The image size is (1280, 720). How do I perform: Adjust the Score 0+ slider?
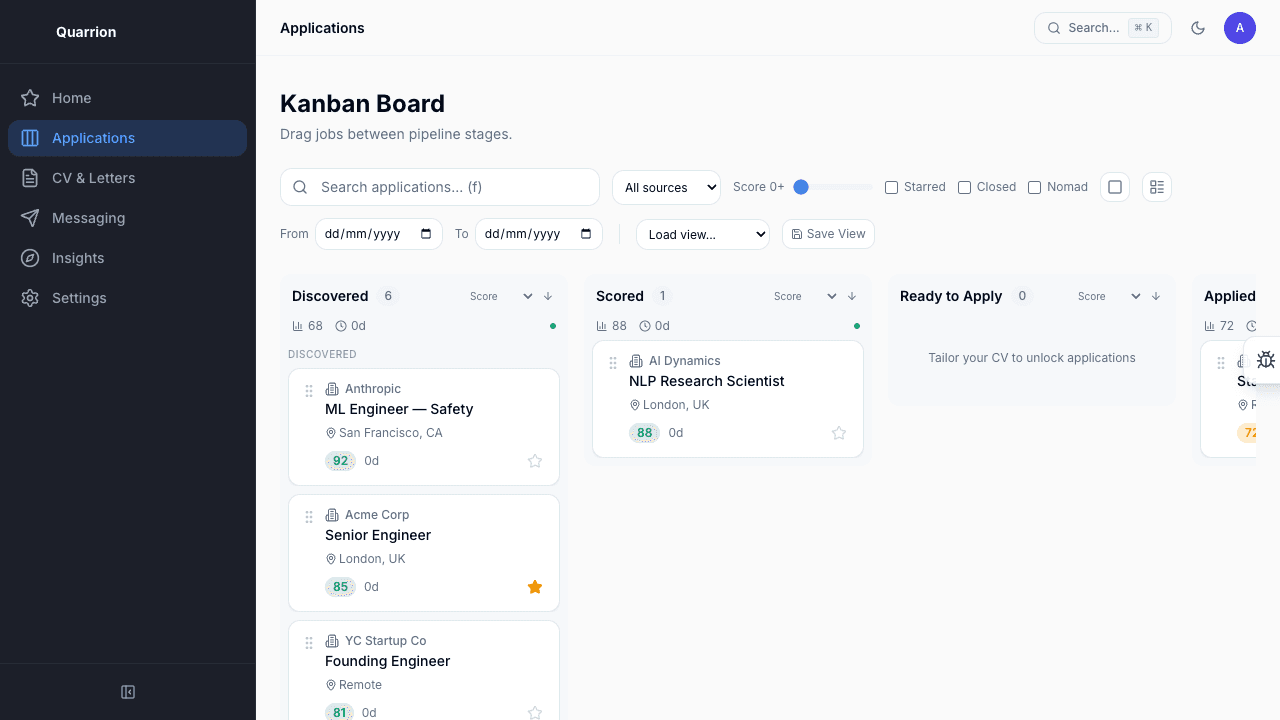832,187
